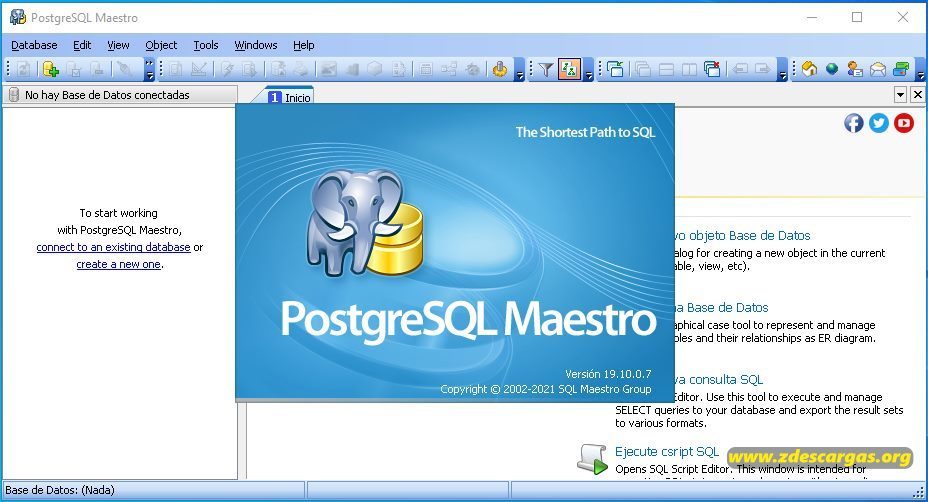
Task: Expand the first toolbar's overflow chevron
Action: [149, 69]
